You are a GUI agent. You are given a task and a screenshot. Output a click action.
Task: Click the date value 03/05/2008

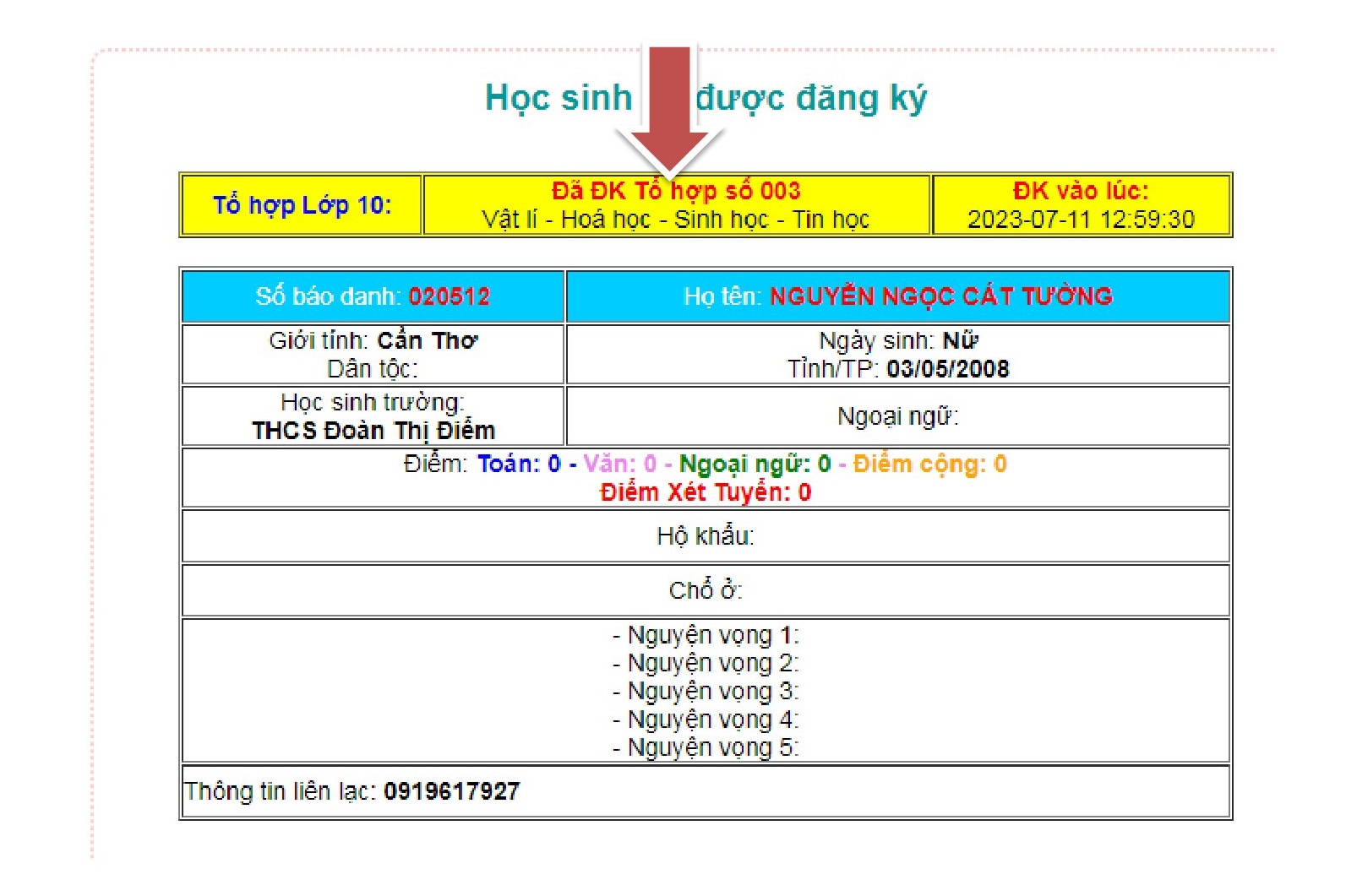(947, 369)
